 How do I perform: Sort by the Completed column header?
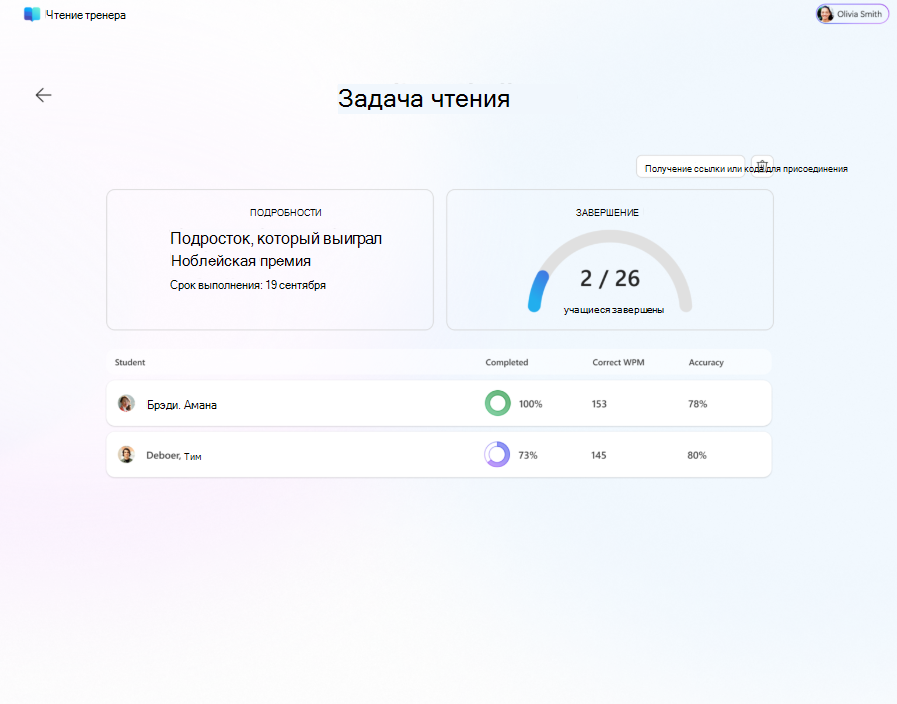(507, 362)
